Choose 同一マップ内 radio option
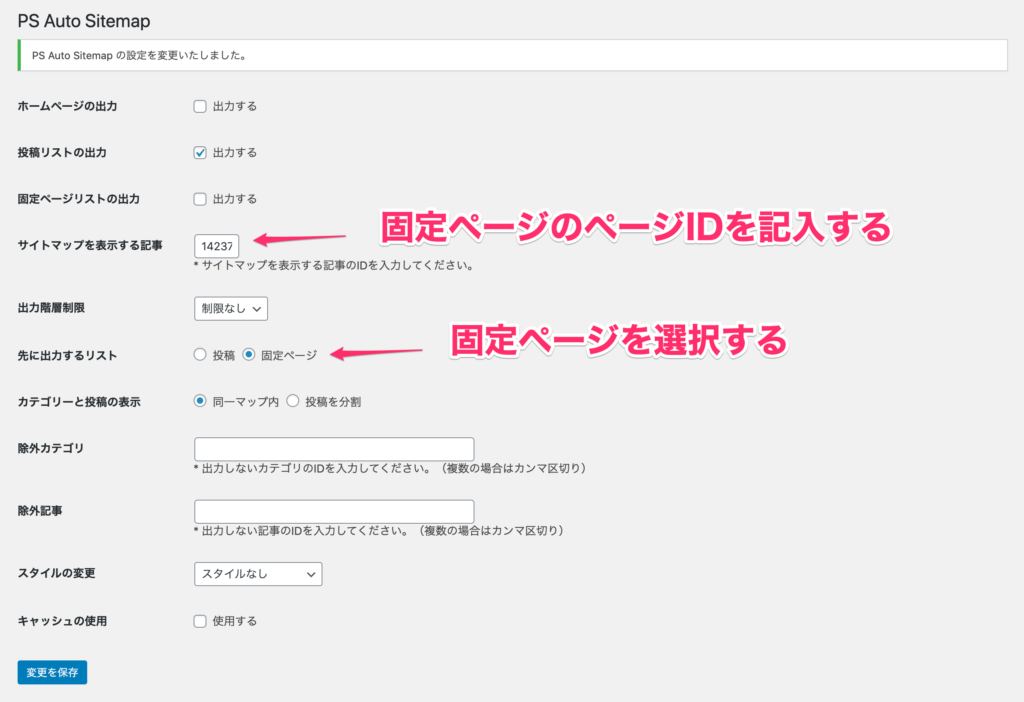The width and height of the screenshot is (1024, 702). (200, 401)
